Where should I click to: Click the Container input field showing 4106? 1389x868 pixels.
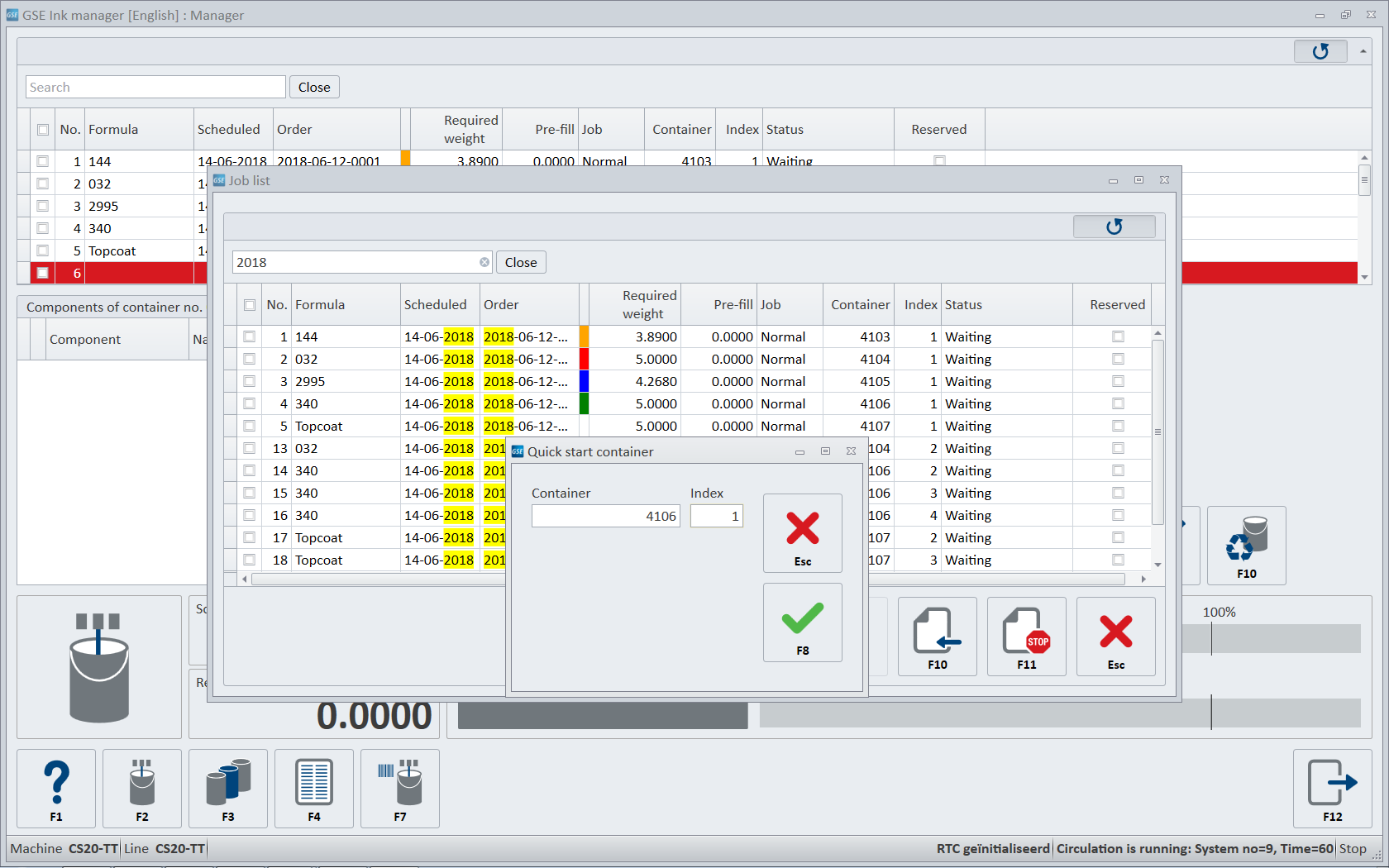coord(605,516)
